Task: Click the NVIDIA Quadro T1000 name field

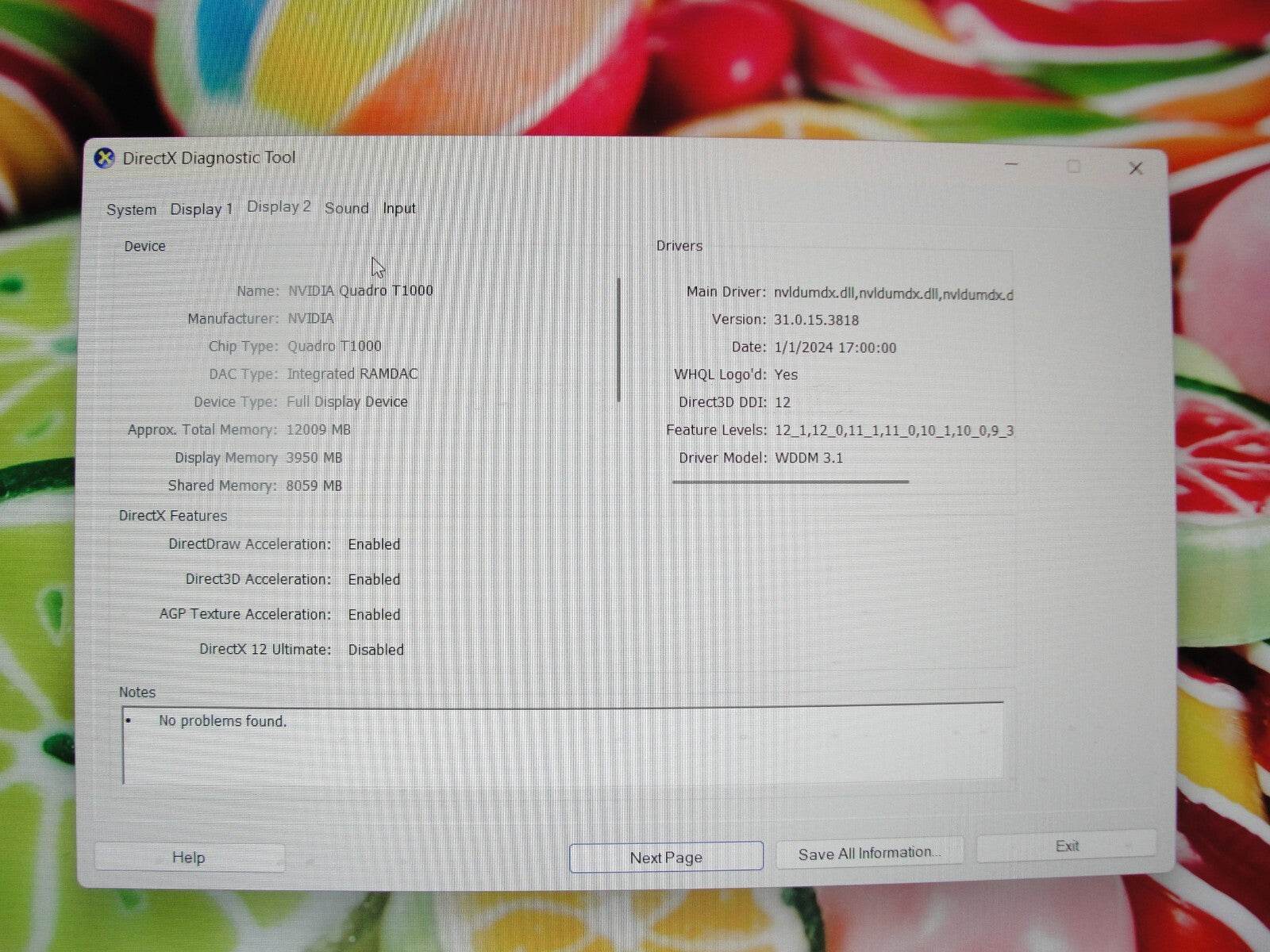Action: tap(361, 290)
